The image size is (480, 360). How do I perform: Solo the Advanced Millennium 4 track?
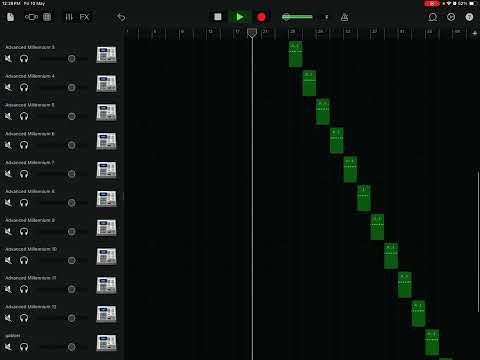[24, 87]
